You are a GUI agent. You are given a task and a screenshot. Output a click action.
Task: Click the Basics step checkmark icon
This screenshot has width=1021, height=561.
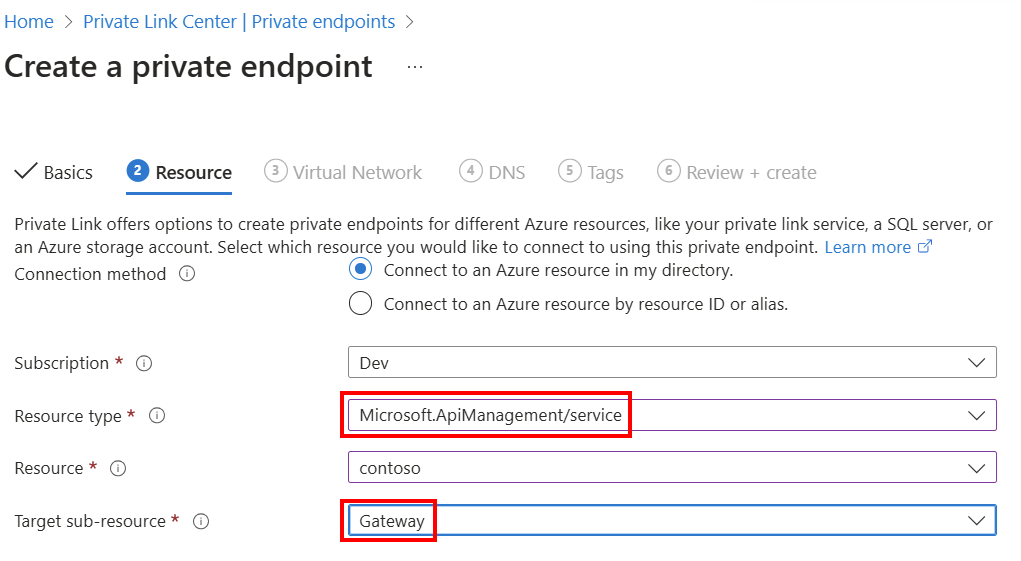[26, 172]
